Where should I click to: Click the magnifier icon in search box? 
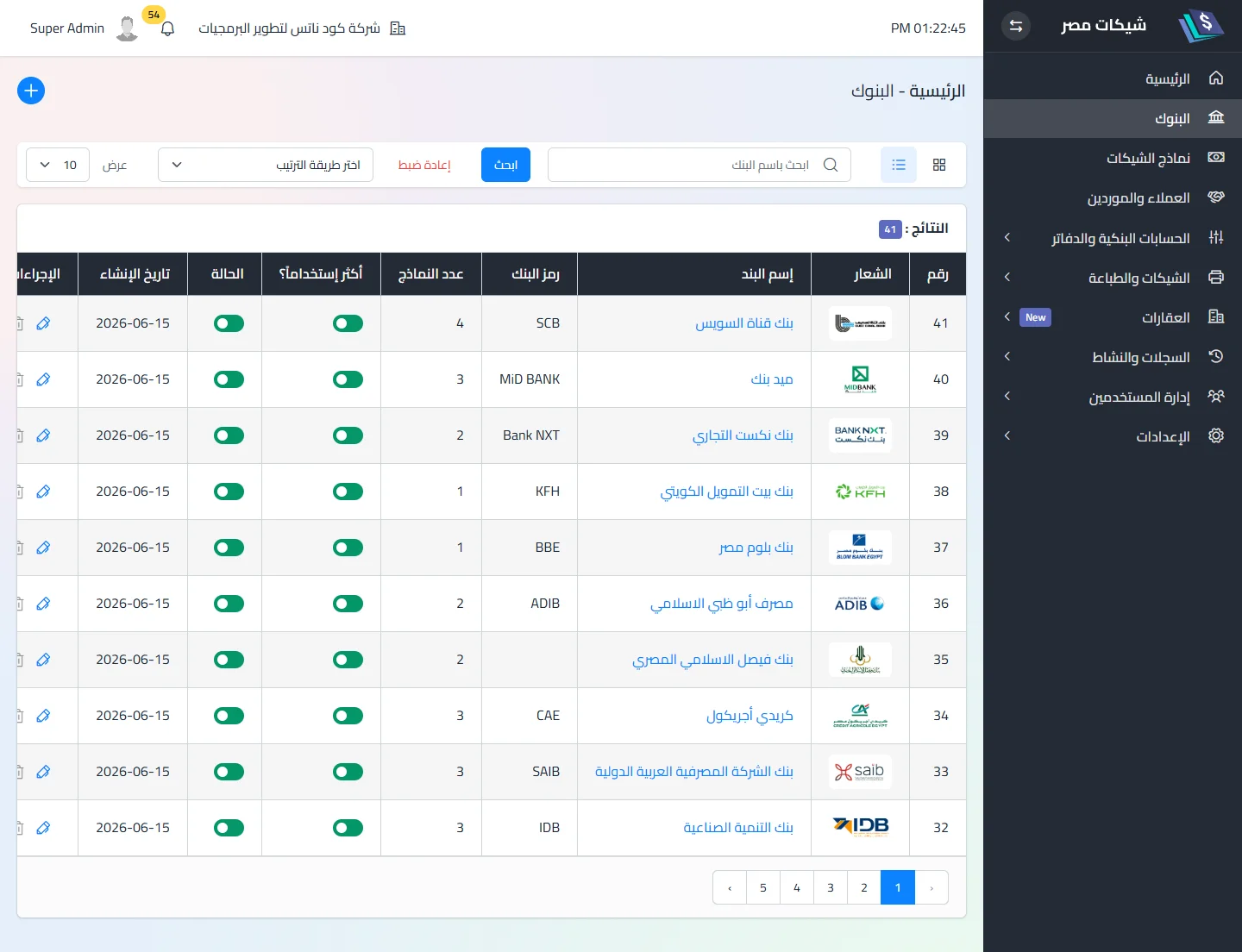[x=831, y=165]
